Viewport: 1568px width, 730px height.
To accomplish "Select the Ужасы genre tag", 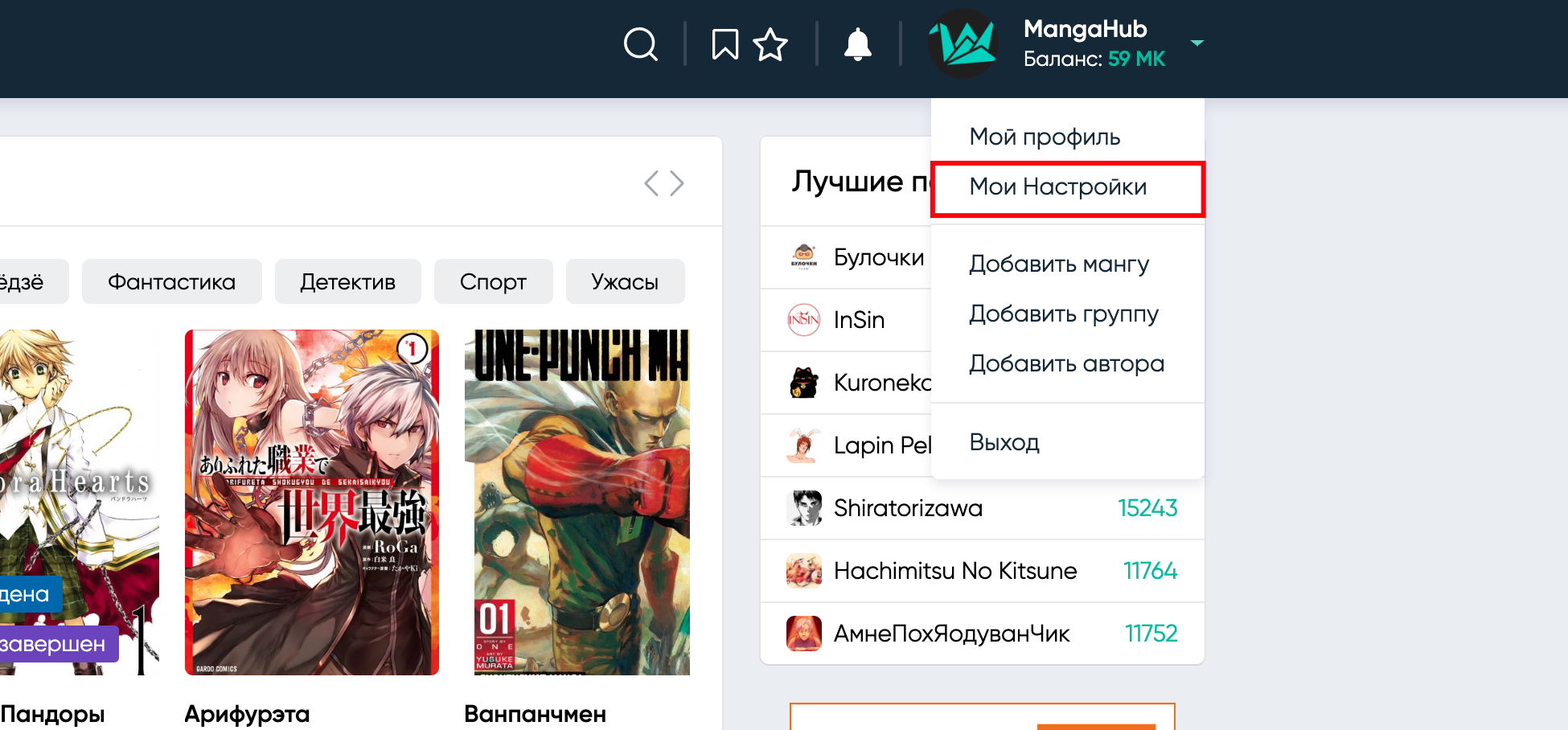I will coord(626,281).
